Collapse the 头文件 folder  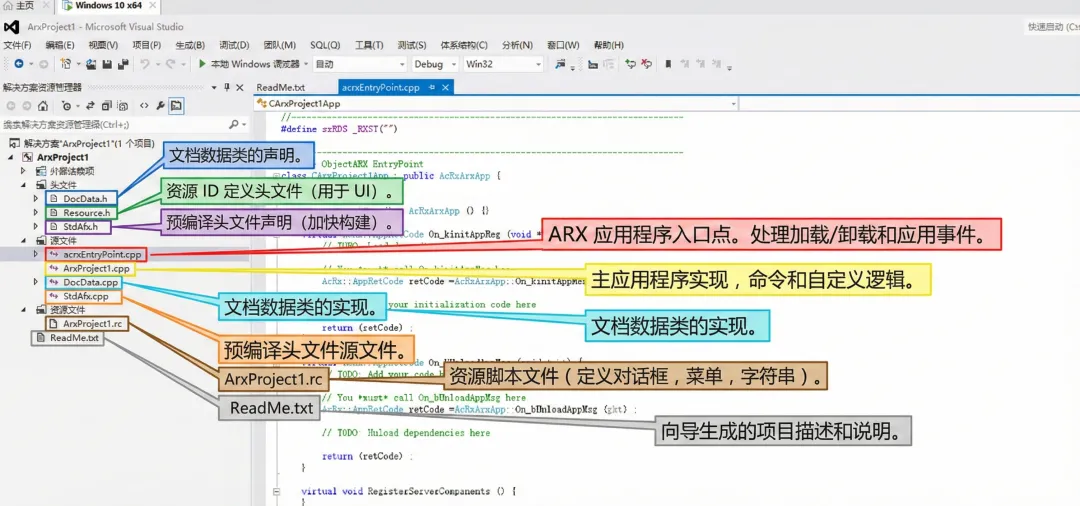(x=23, y=185)
